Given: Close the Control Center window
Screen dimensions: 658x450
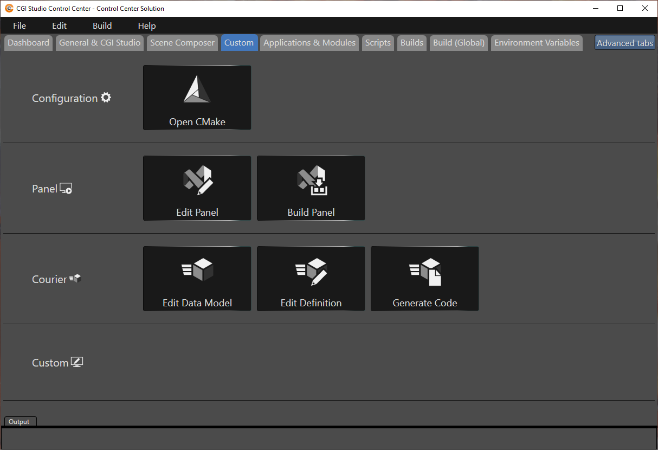Looking at the screenshot, I should 645,8.
